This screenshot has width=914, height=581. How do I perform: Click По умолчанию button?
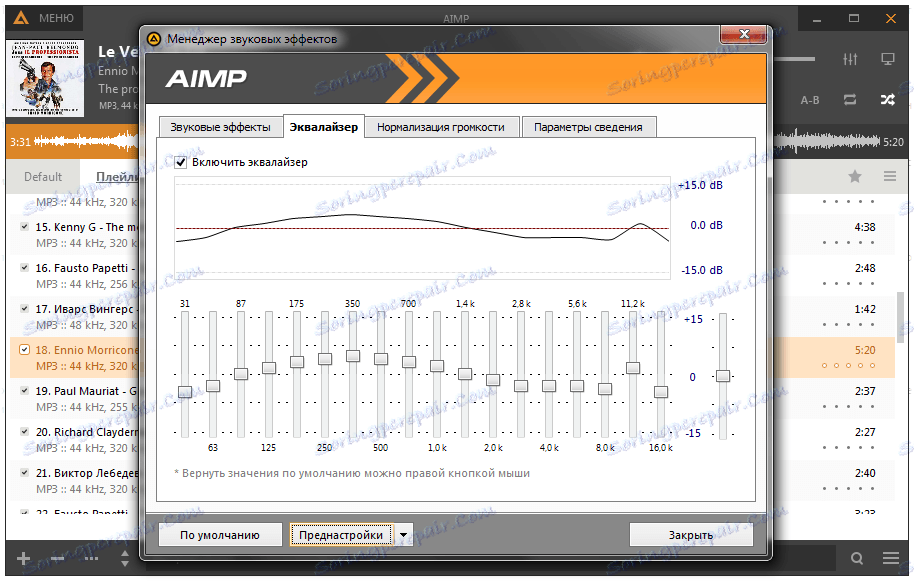(220, 535)
